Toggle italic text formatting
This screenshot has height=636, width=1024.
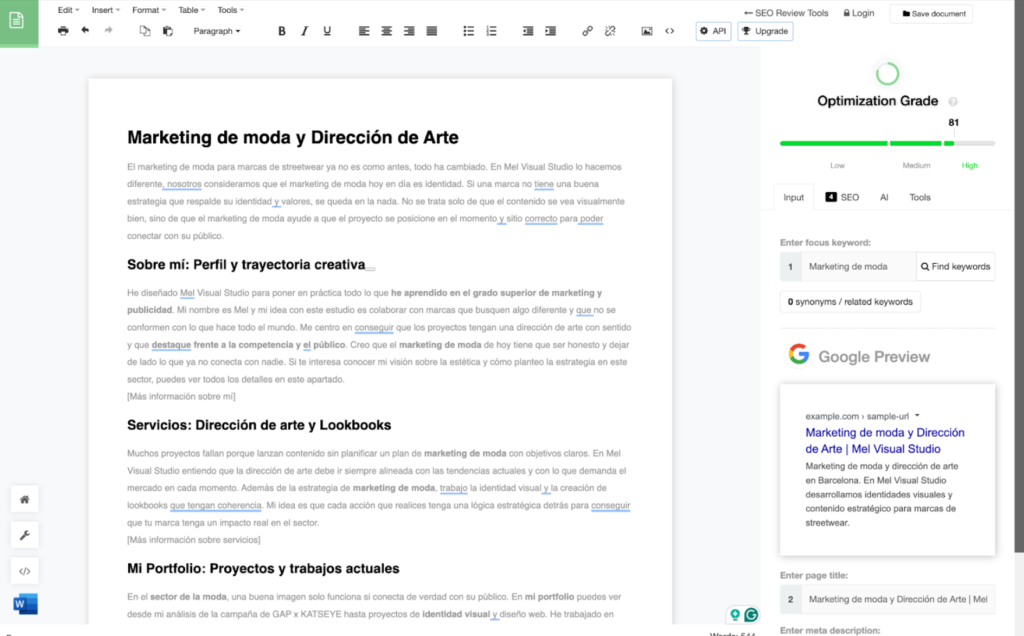[x=304, y=31]
